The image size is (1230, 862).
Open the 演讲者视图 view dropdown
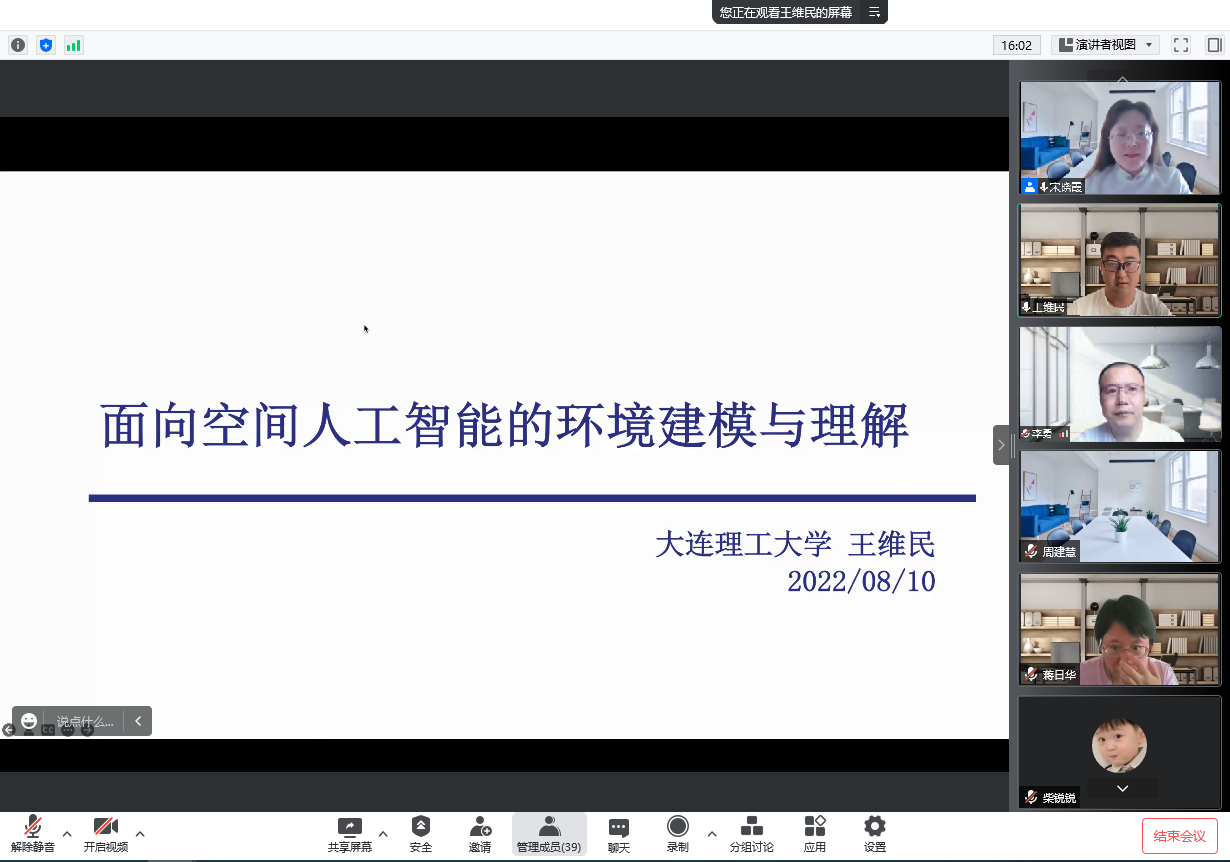[x=1105, y=45]
